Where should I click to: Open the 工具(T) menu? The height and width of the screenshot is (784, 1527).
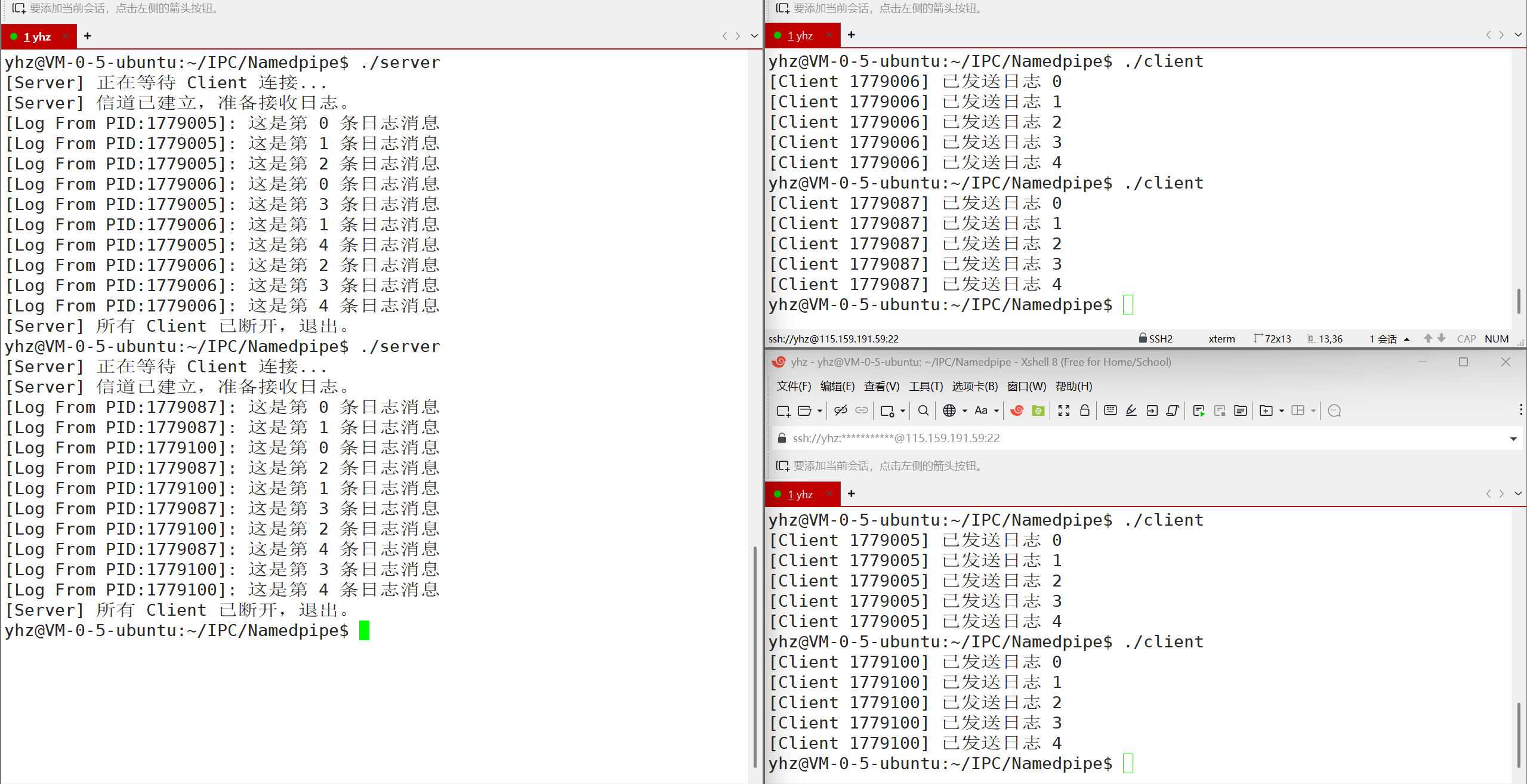[x=926, y=386]
